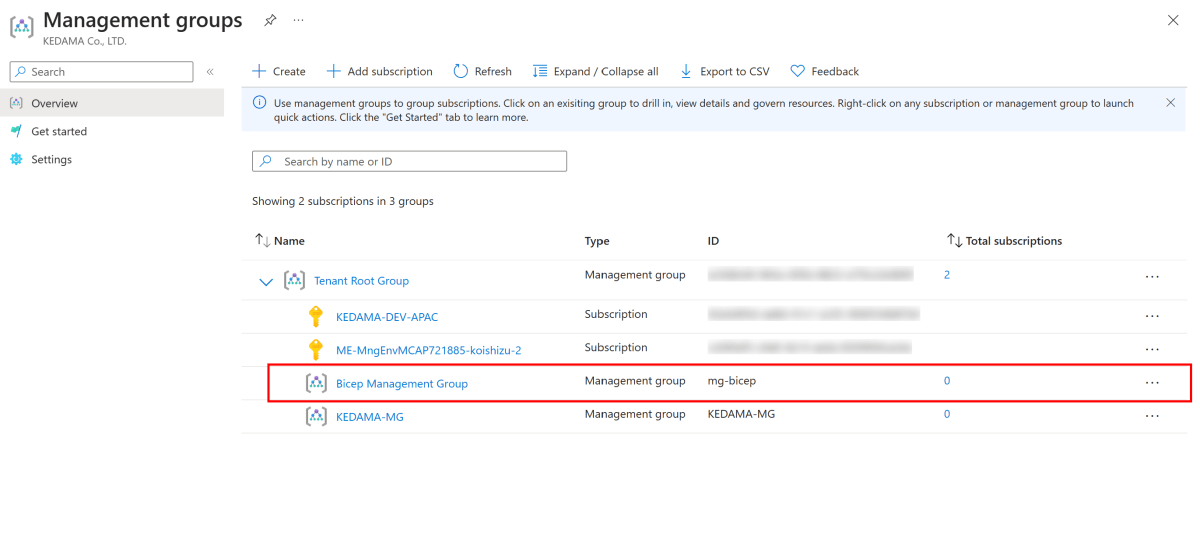
Task: Create a new management group
Action: click(x=279, y=71)
